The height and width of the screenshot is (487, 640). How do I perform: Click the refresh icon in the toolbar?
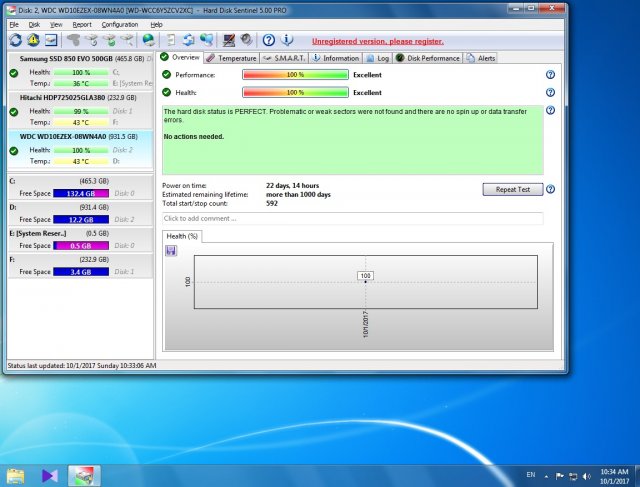(x=16, y=41)
